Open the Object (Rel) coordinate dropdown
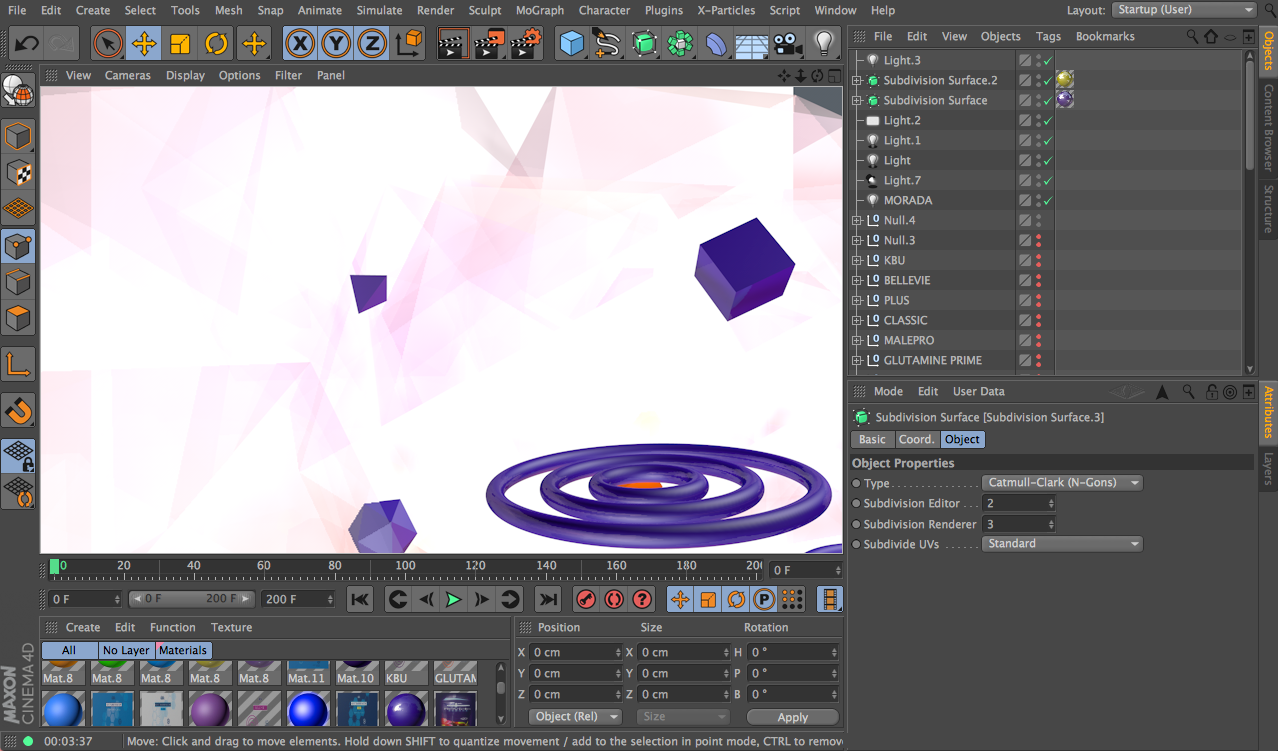Viewport: 1278px width, 751px height. coord(575,717)
